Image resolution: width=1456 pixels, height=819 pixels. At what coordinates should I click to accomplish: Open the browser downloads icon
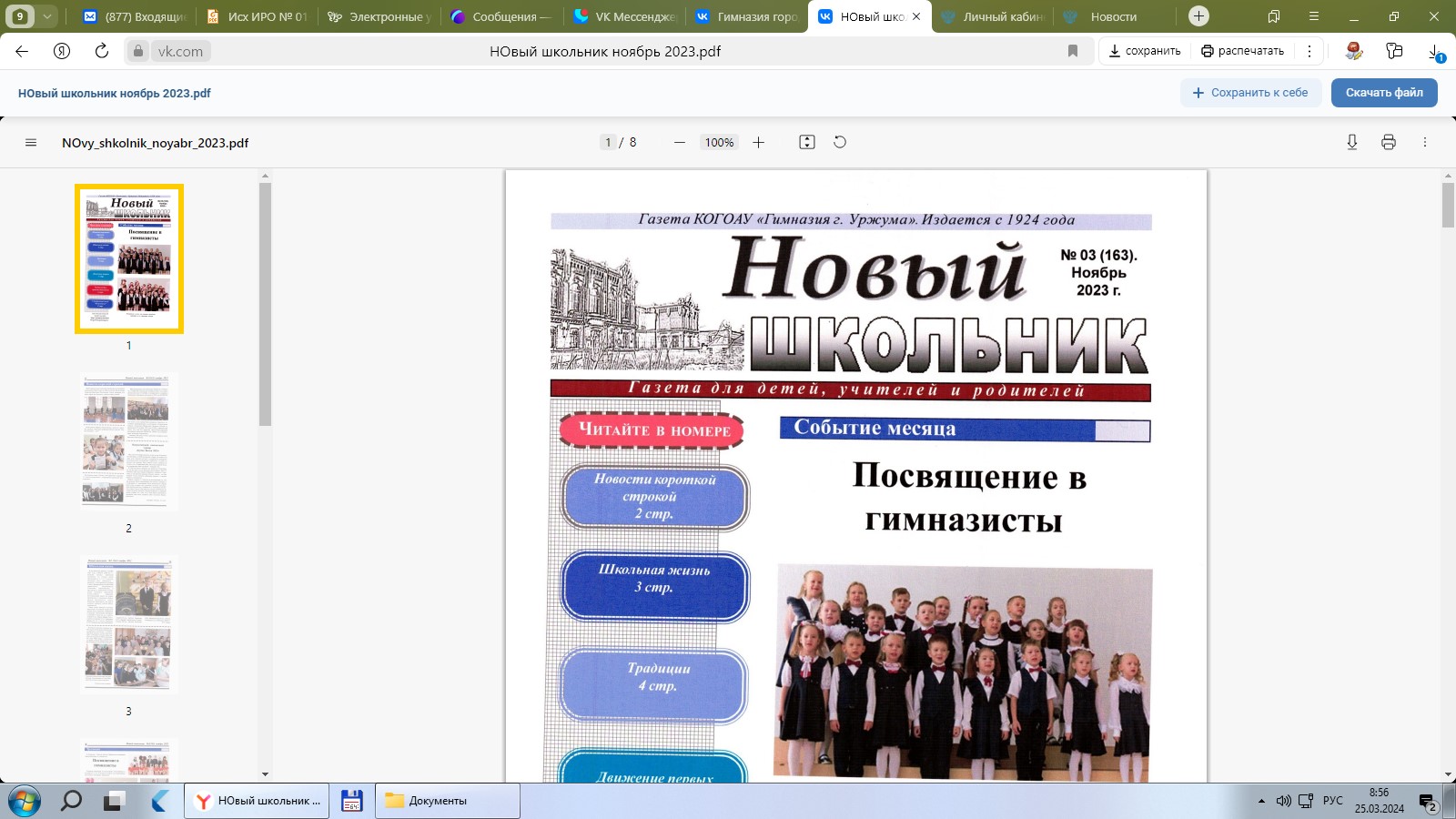tap(1435, 52)
